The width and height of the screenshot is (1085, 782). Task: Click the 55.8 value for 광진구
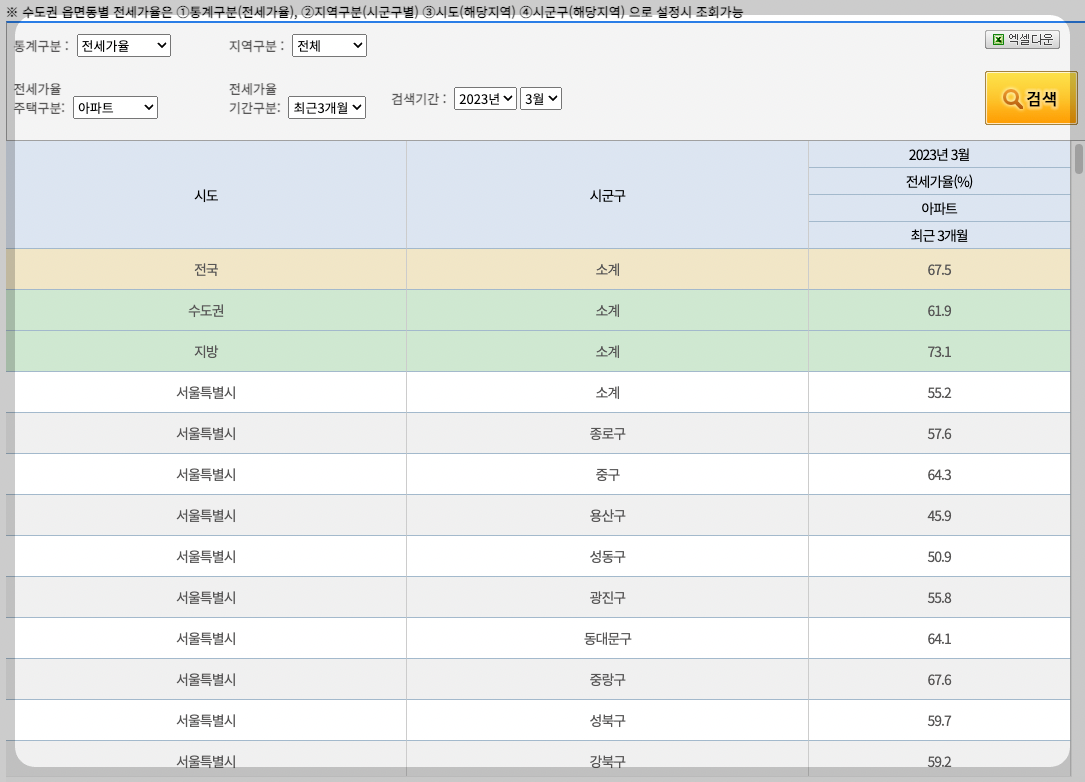(x=939, y=597)
